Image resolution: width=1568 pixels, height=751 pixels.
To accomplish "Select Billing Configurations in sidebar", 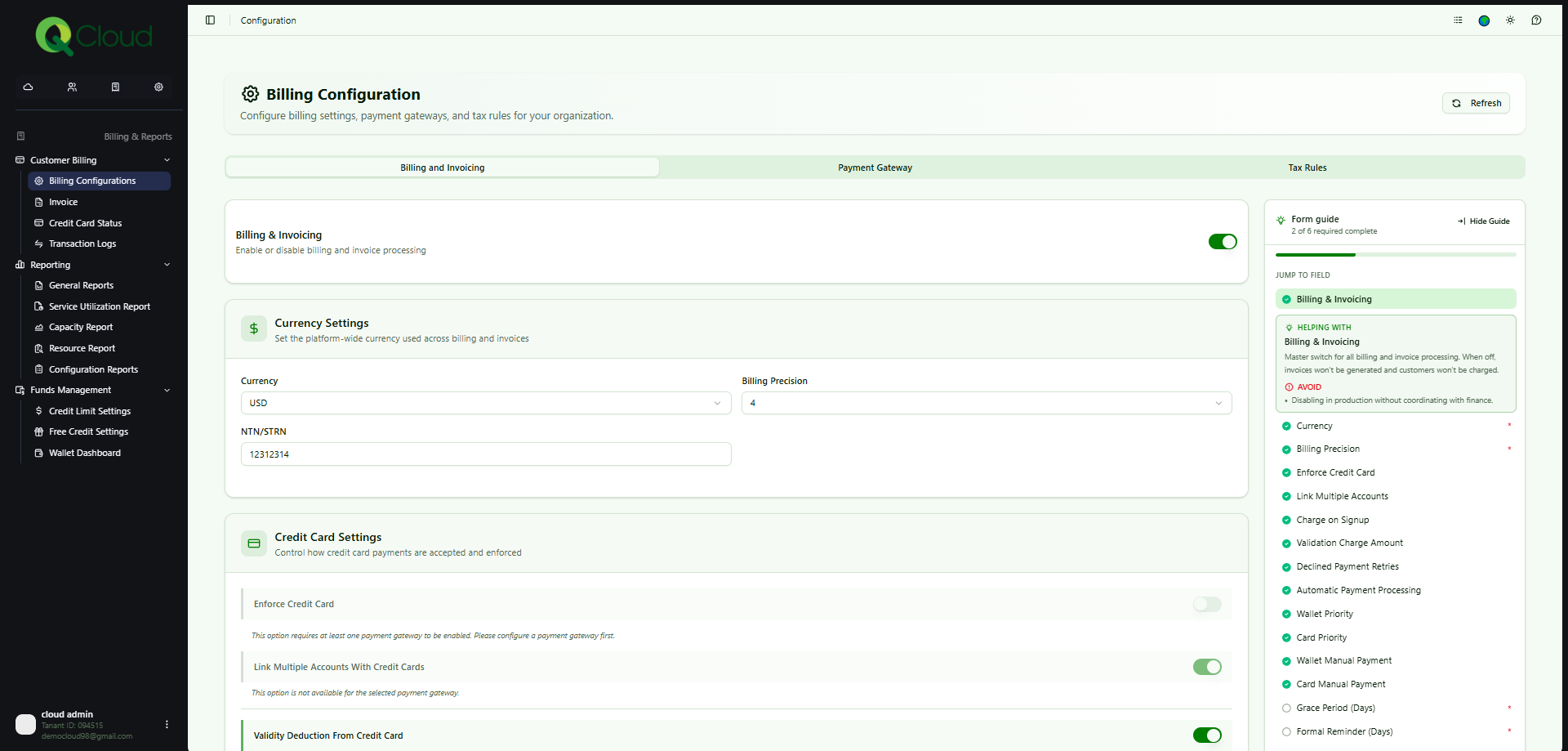I will (99, 181).
